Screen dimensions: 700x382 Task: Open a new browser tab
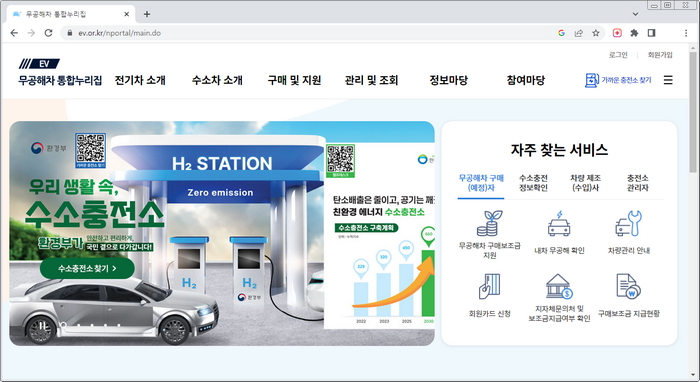[x=146, y=14]
